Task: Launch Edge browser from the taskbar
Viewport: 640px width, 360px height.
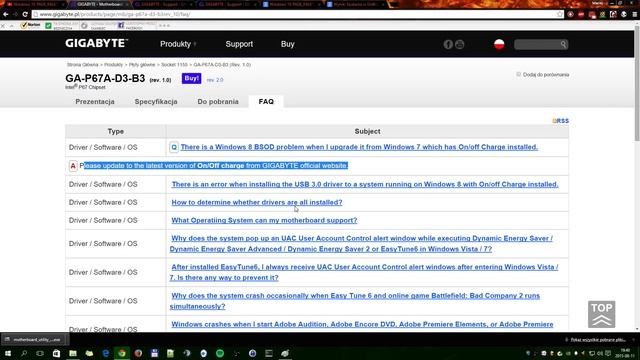Action: pos(106,353)
